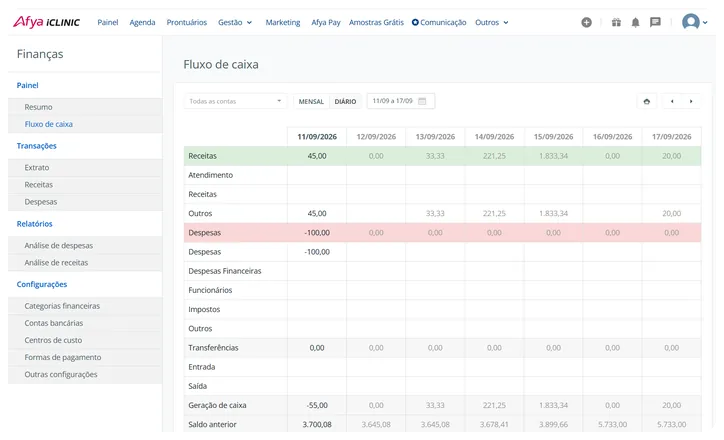Select the 13/09/2026 column header
The width and height of the screenshot is (724, 440).
tap(435, 137)
